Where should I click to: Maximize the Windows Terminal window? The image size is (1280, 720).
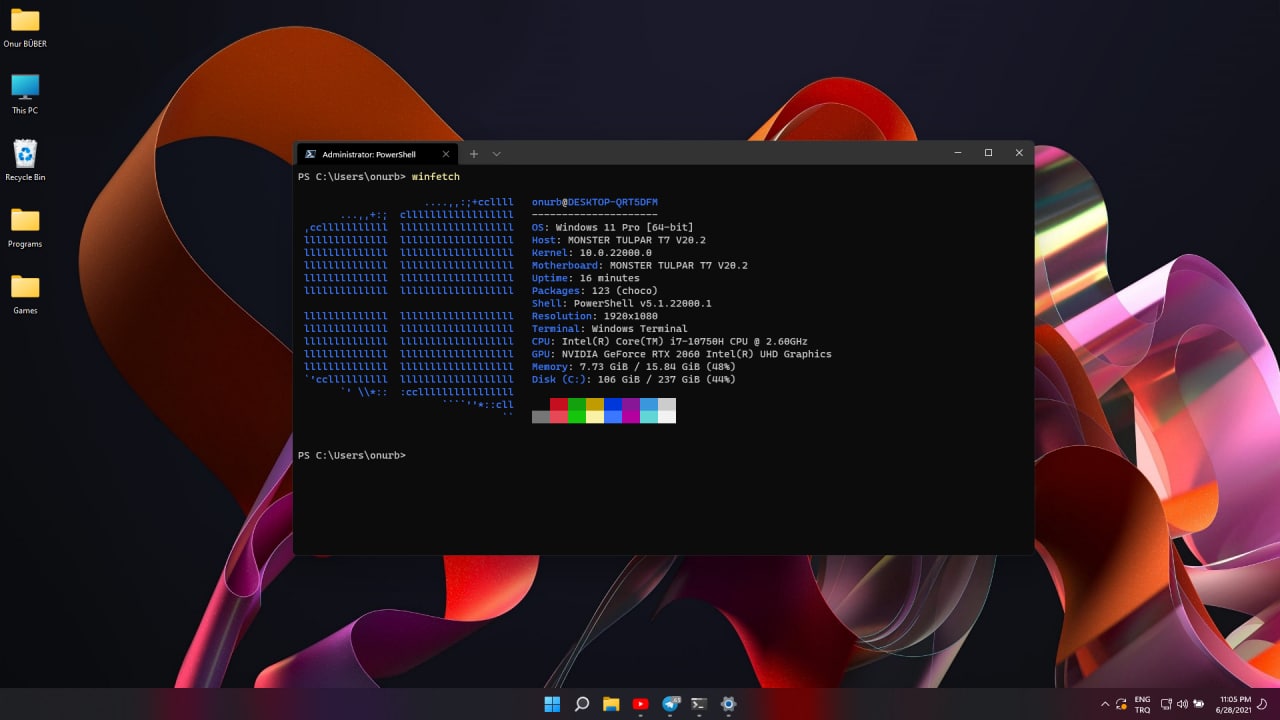click(x=988, y=153)
